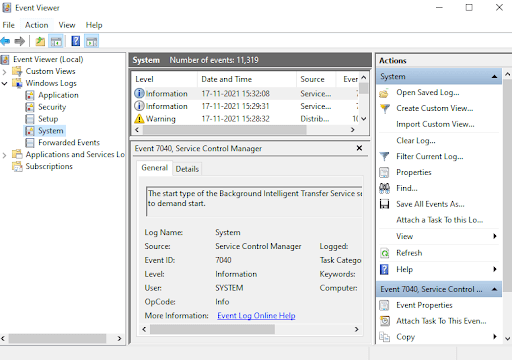The image size is (512, 360).
Task: Click the Security log icon in tree
Action: (x=30, y=107)
